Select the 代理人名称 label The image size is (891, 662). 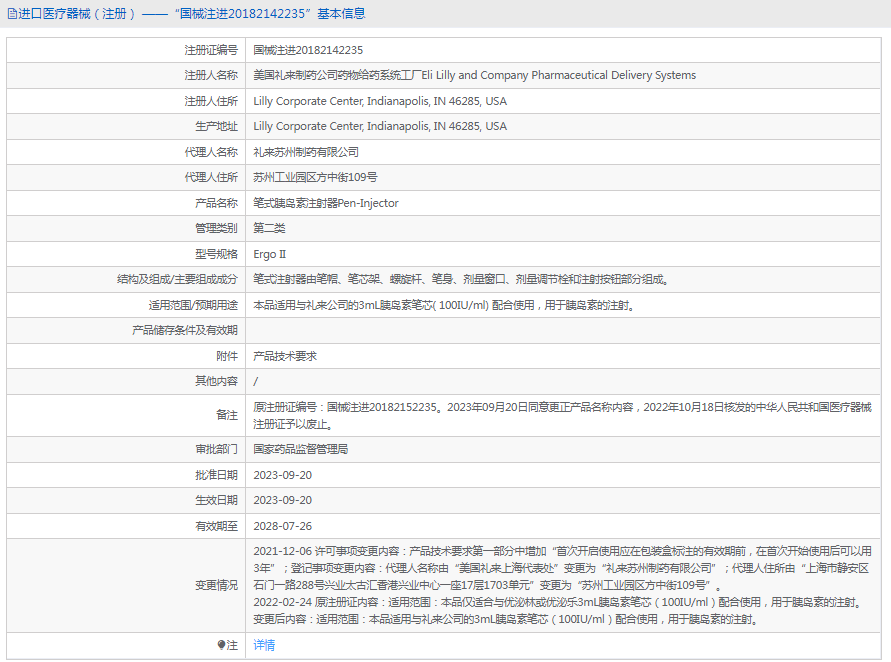[211, 152]
